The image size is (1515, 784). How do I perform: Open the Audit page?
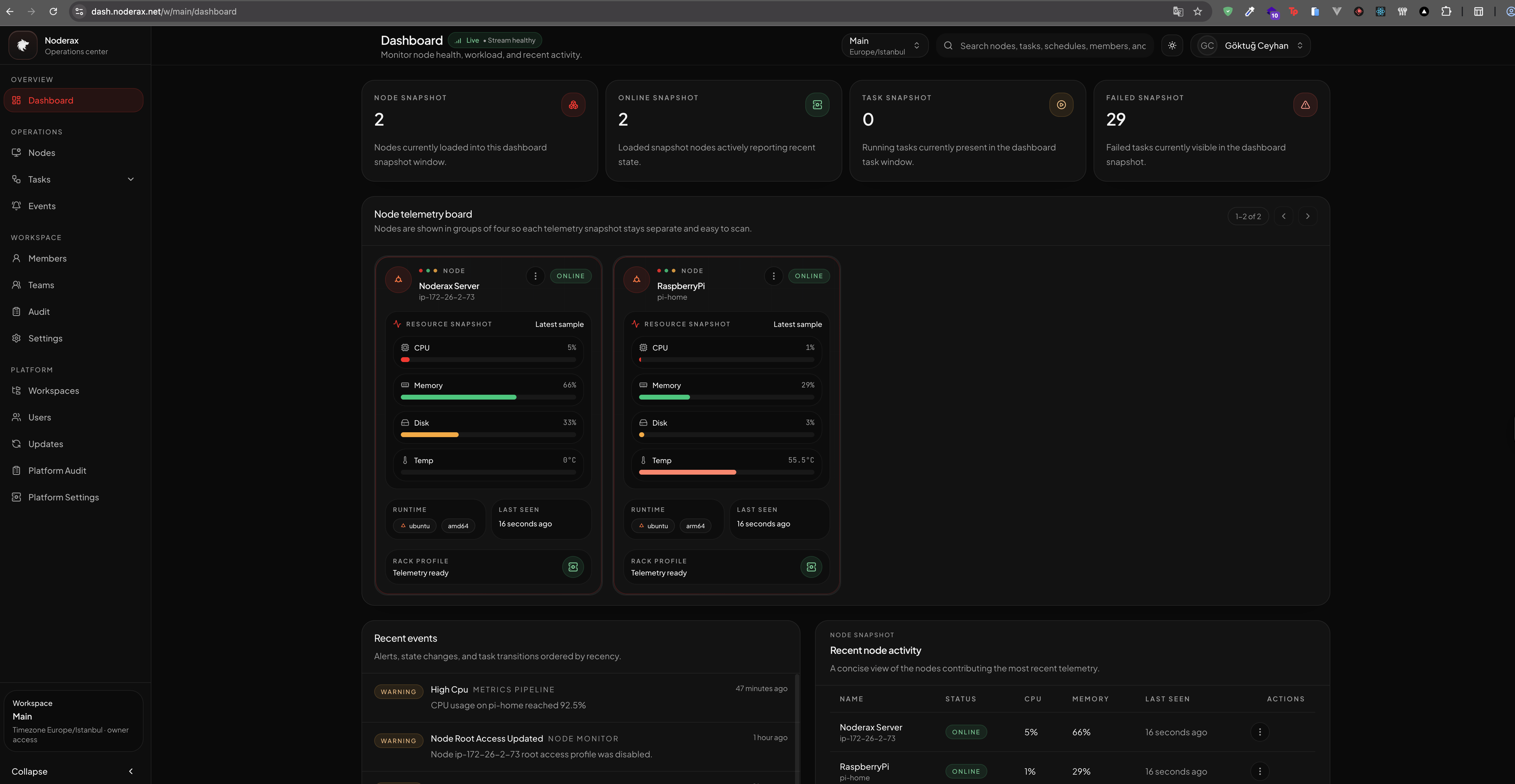pos(73,312)
